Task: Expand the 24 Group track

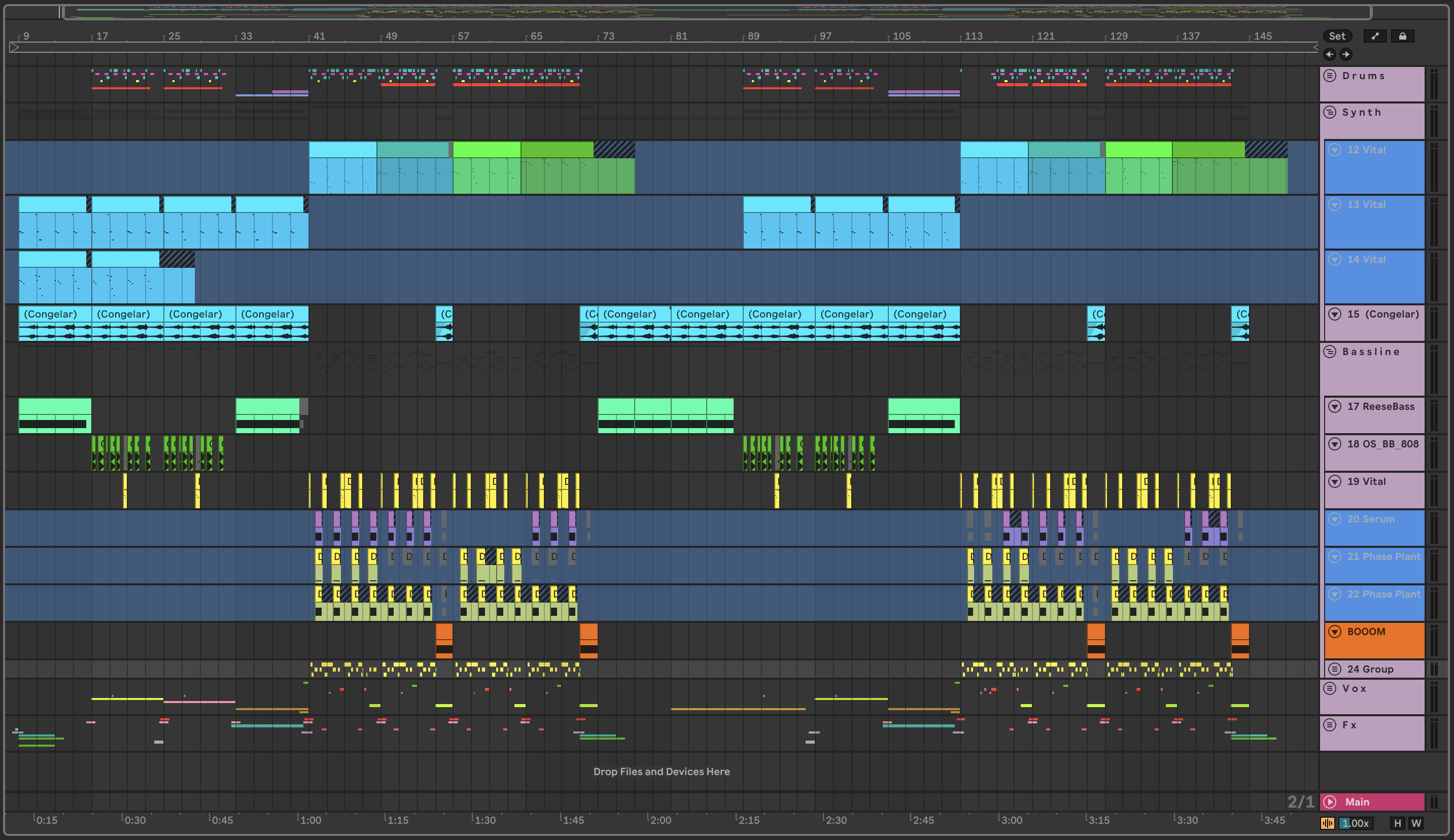Action: click(x=1335, y=669)
